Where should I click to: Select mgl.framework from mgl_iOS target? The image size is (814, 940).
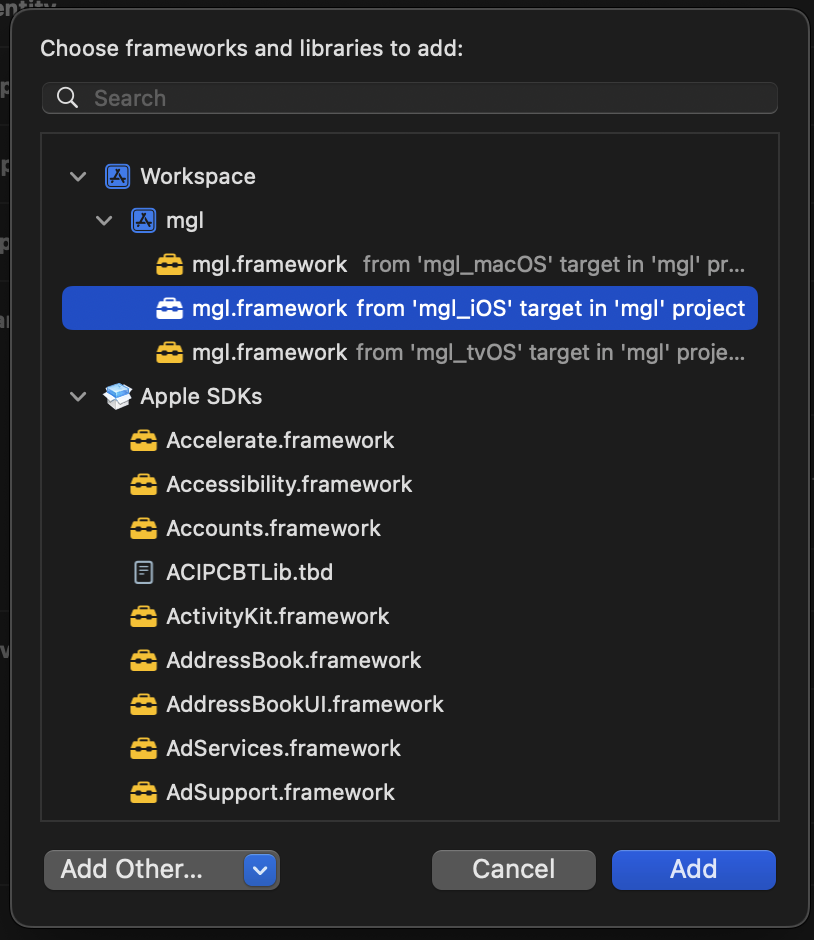click(410, 308)
